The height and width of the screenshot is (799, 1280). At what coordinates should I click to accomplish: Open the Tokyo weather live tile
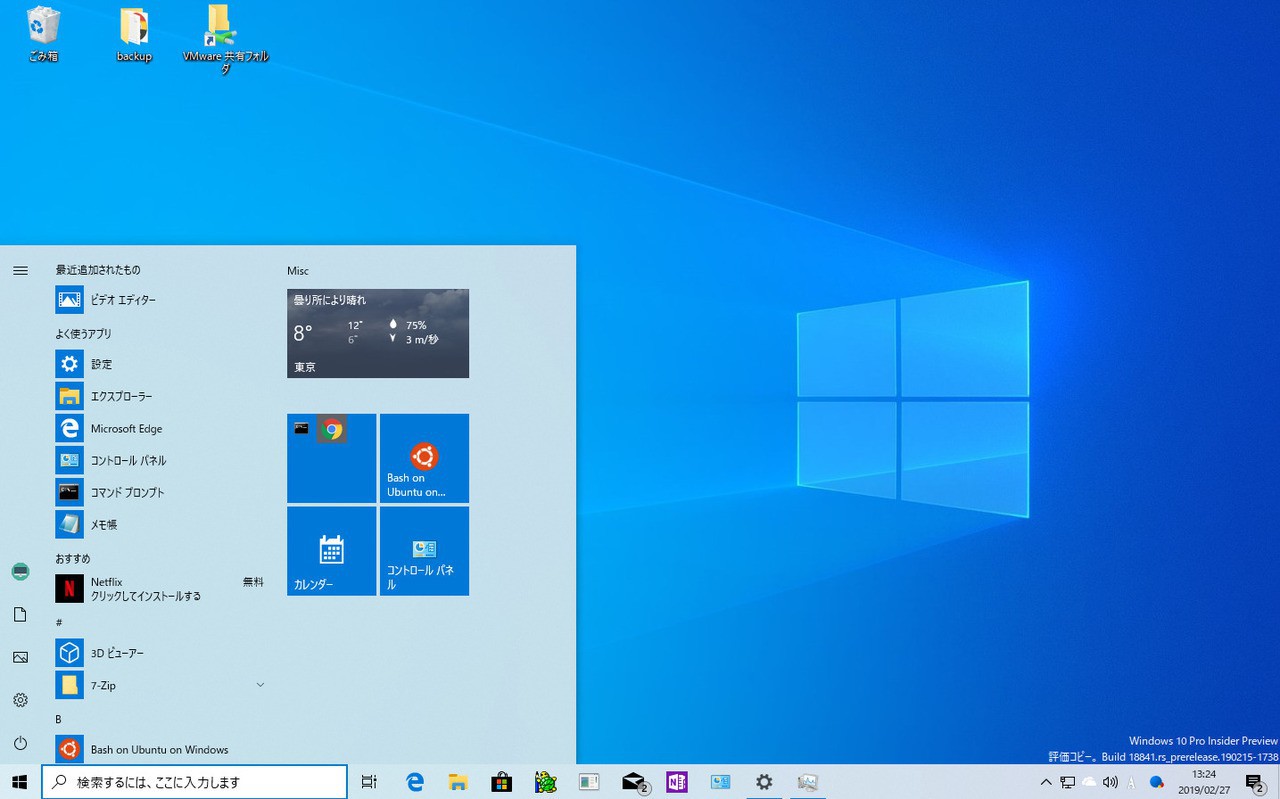[378, 333]
